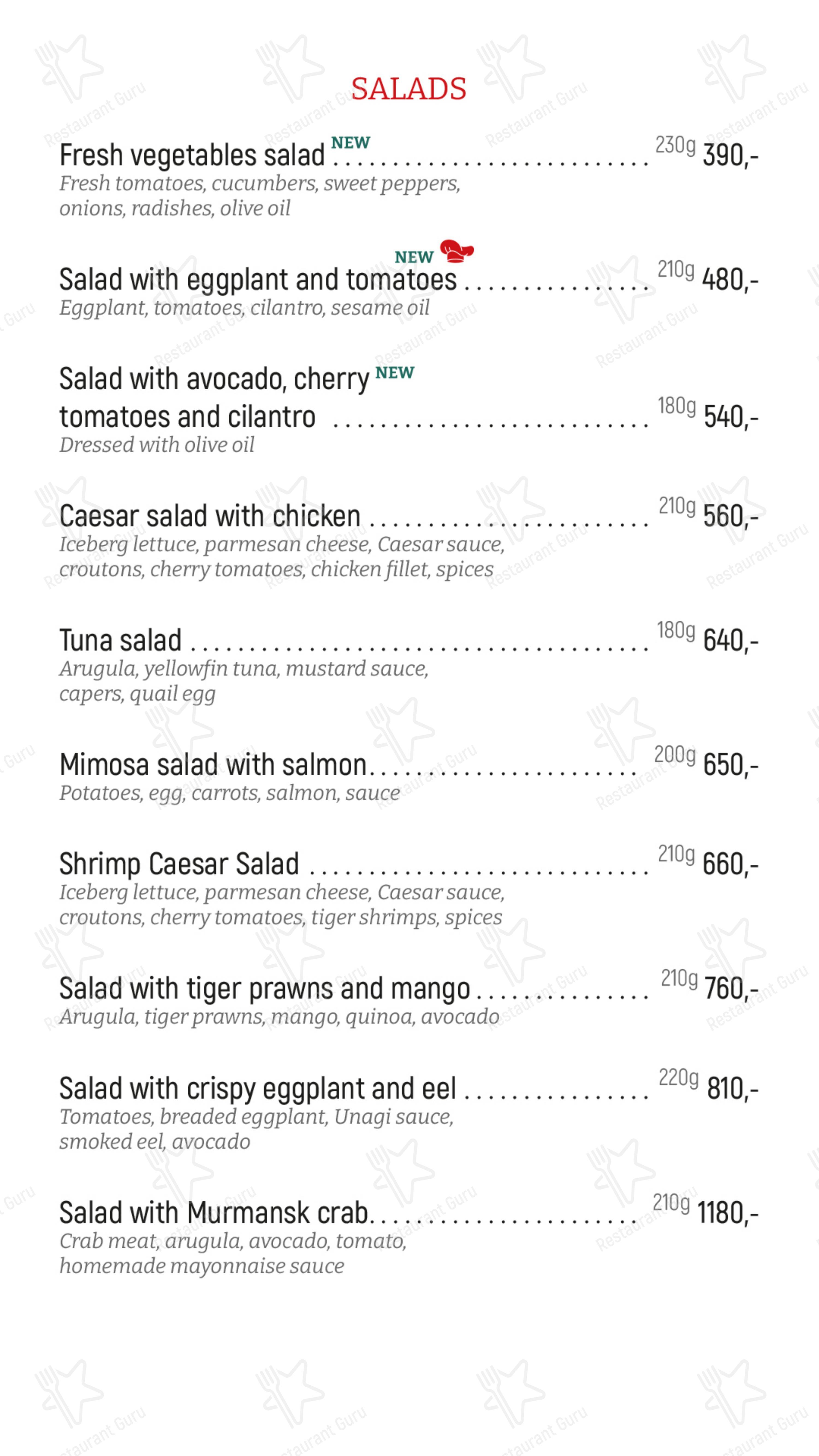Click the 390,- price

[730, 155]
